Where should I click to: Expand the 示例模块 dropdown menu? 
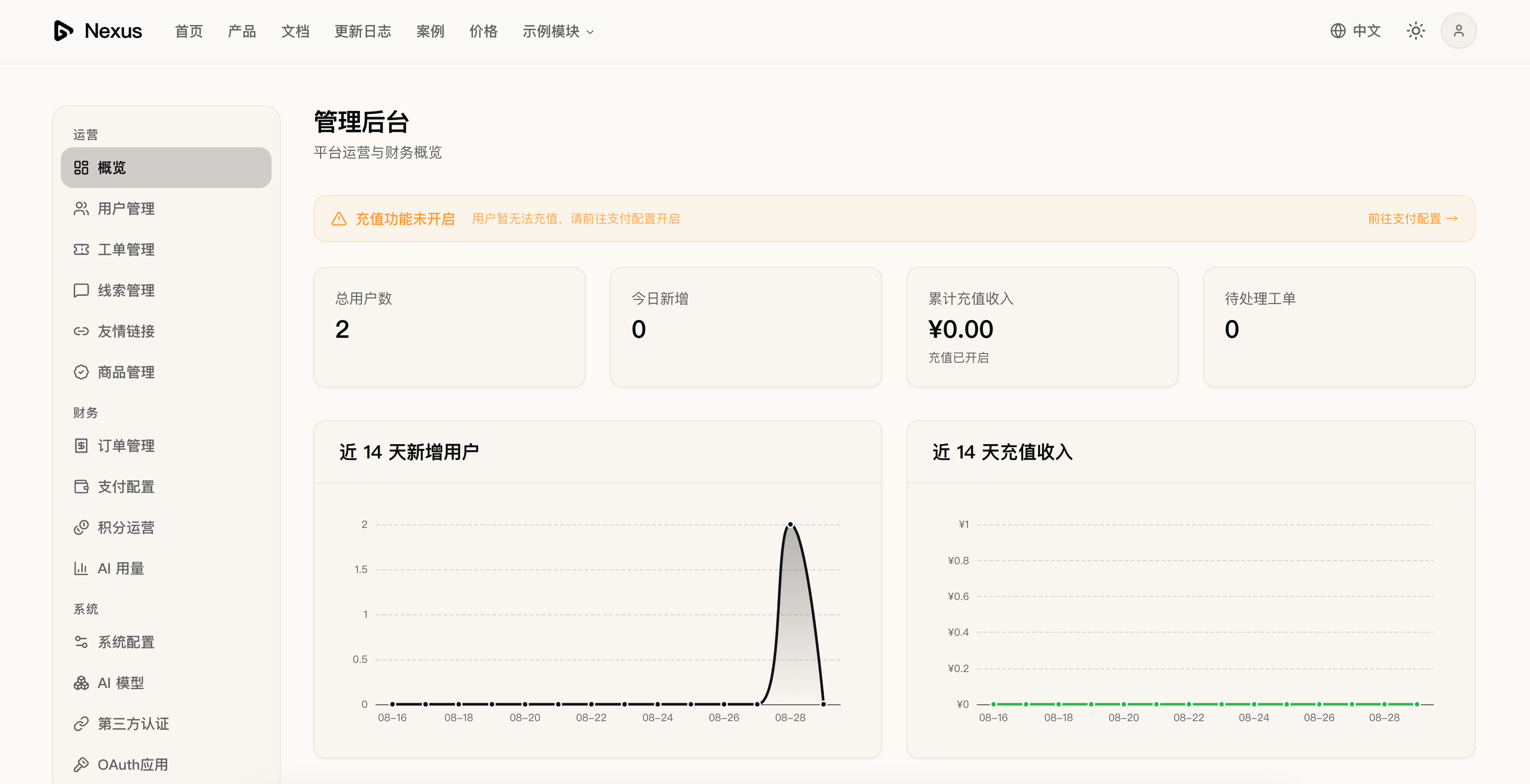pos(558,32)
